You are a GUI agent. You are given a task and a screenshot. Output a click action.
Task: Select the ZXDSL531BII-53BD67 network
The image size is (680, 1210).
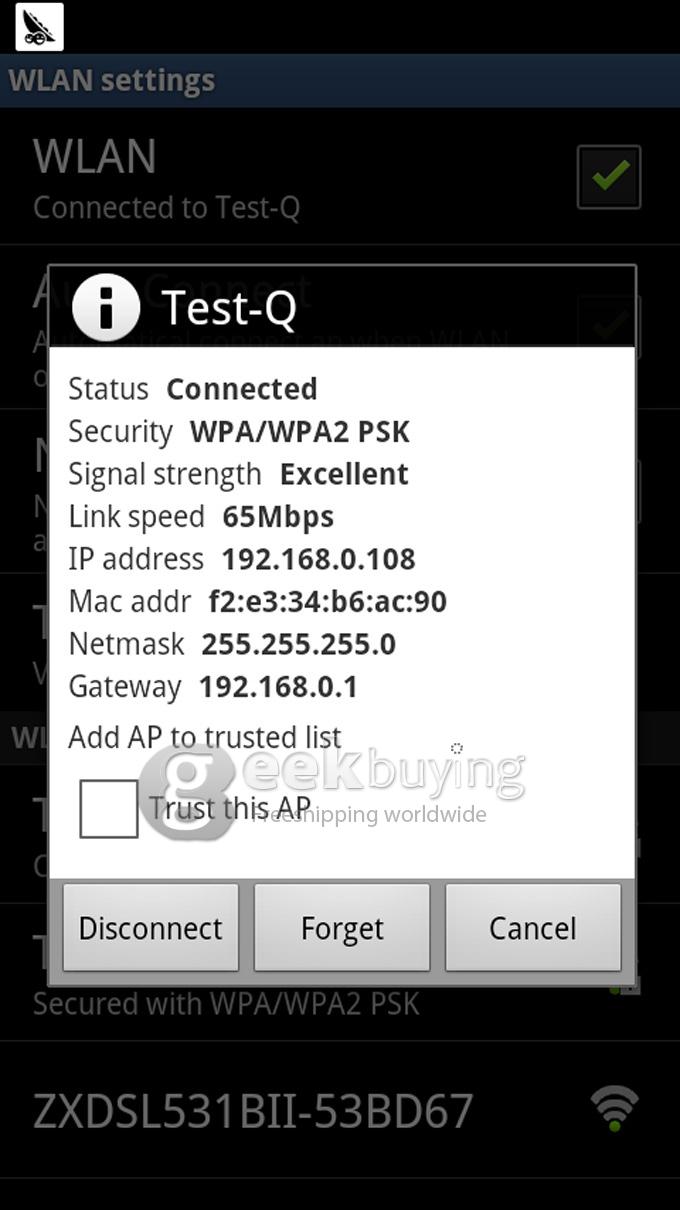click(x=340, y=1110)
